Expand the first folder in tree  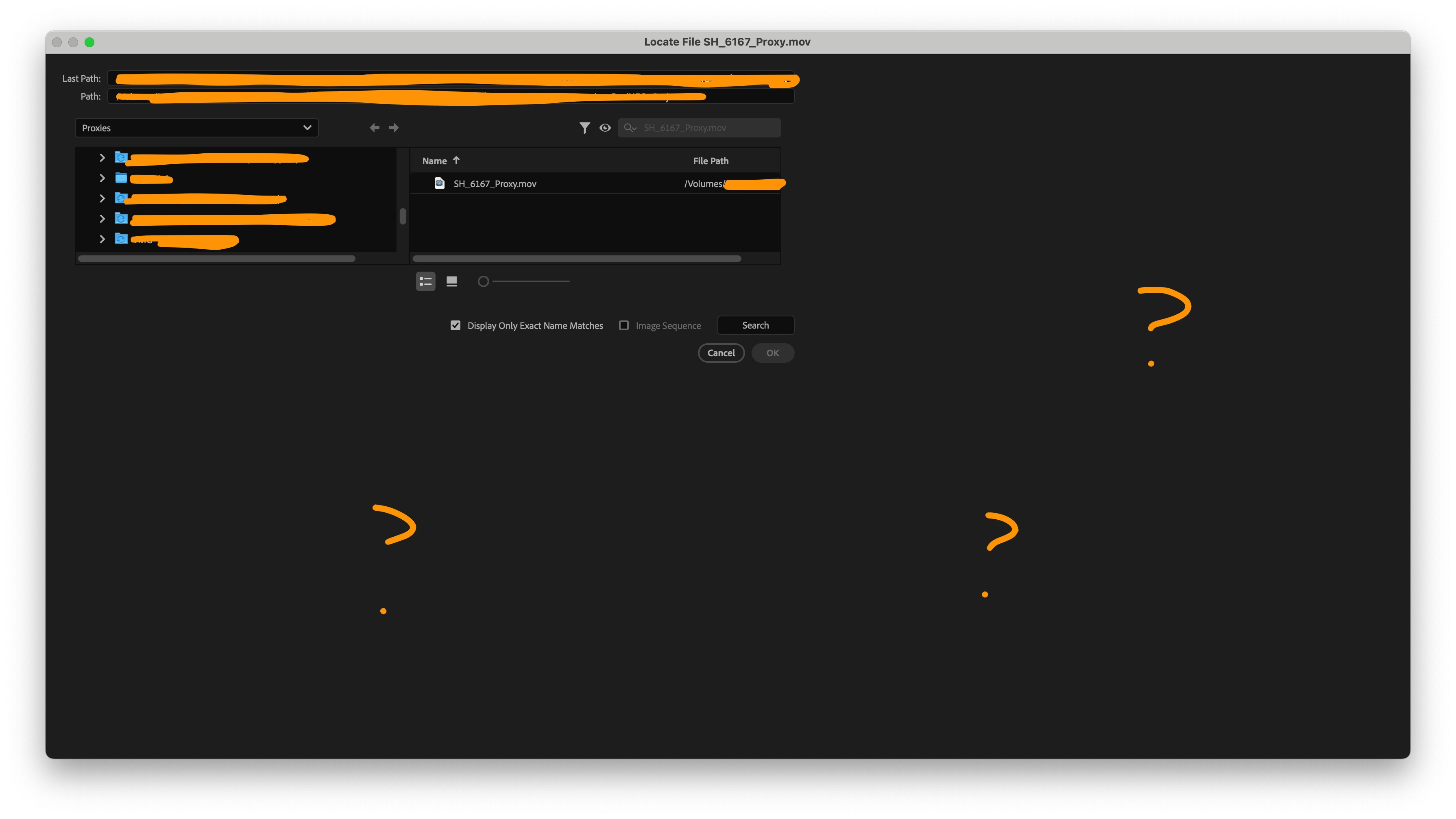click(x=102, y=158)
